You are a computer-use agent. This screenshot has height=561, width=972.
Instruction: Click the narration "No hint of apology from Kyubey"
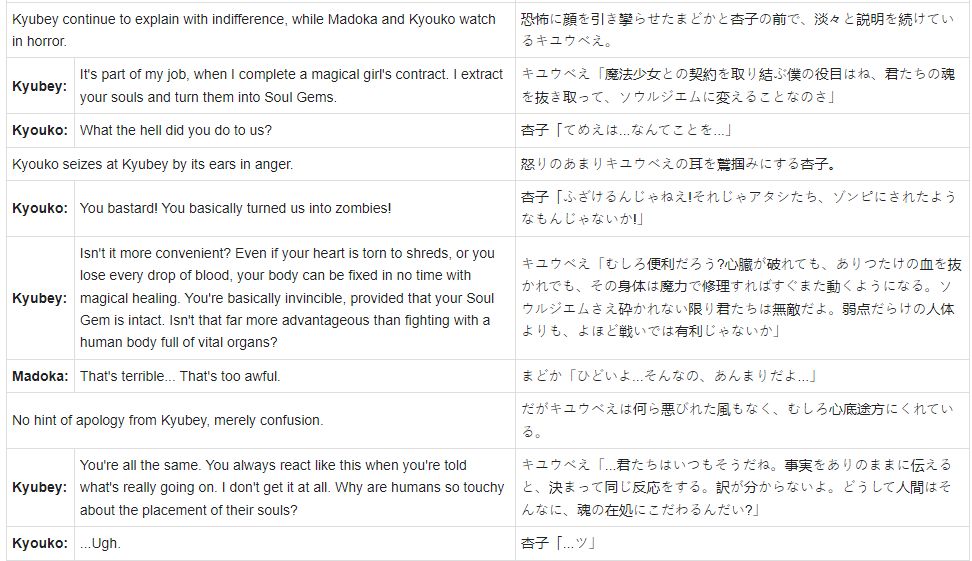pos(167,420)
